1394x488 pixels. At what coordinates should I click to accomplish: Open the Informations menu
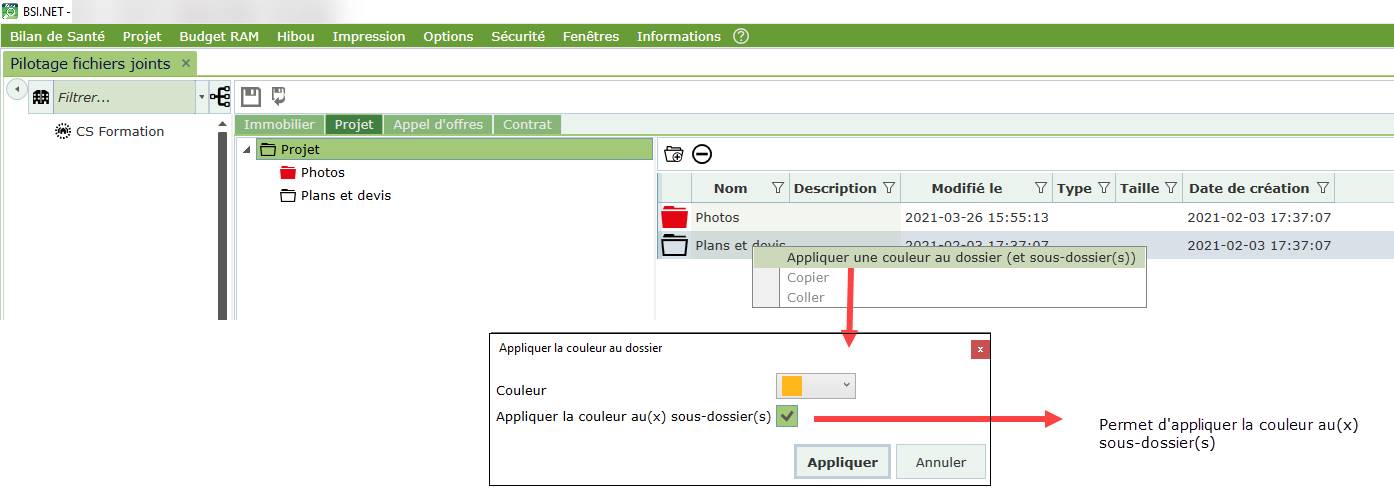click(678, 36)
